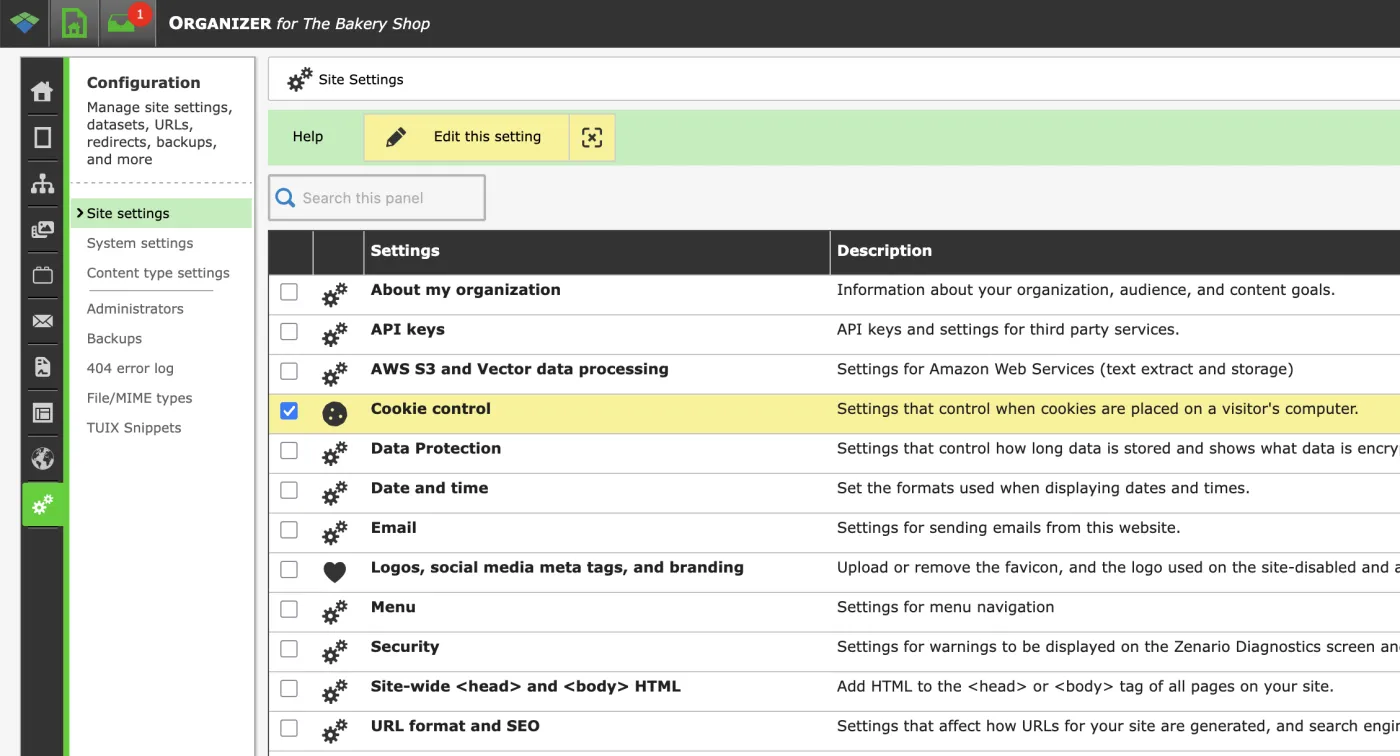Screen dimensions: 1400x756
Task: Sort by the Settings column header
Action: point(597,252)
